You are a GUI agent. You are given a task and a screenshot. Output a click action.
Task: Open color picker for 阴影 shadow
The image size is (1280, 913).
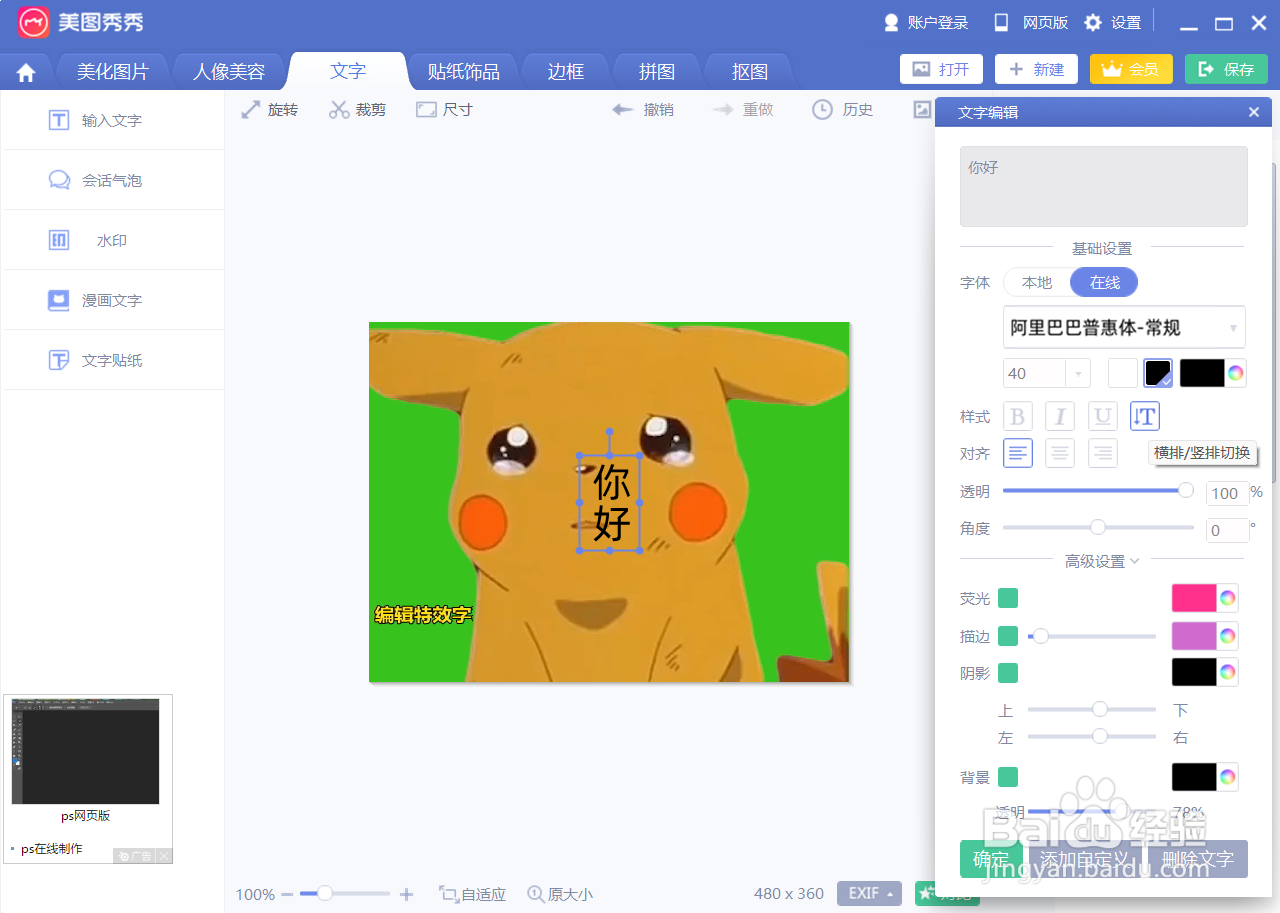click(x=1227, y=672)
